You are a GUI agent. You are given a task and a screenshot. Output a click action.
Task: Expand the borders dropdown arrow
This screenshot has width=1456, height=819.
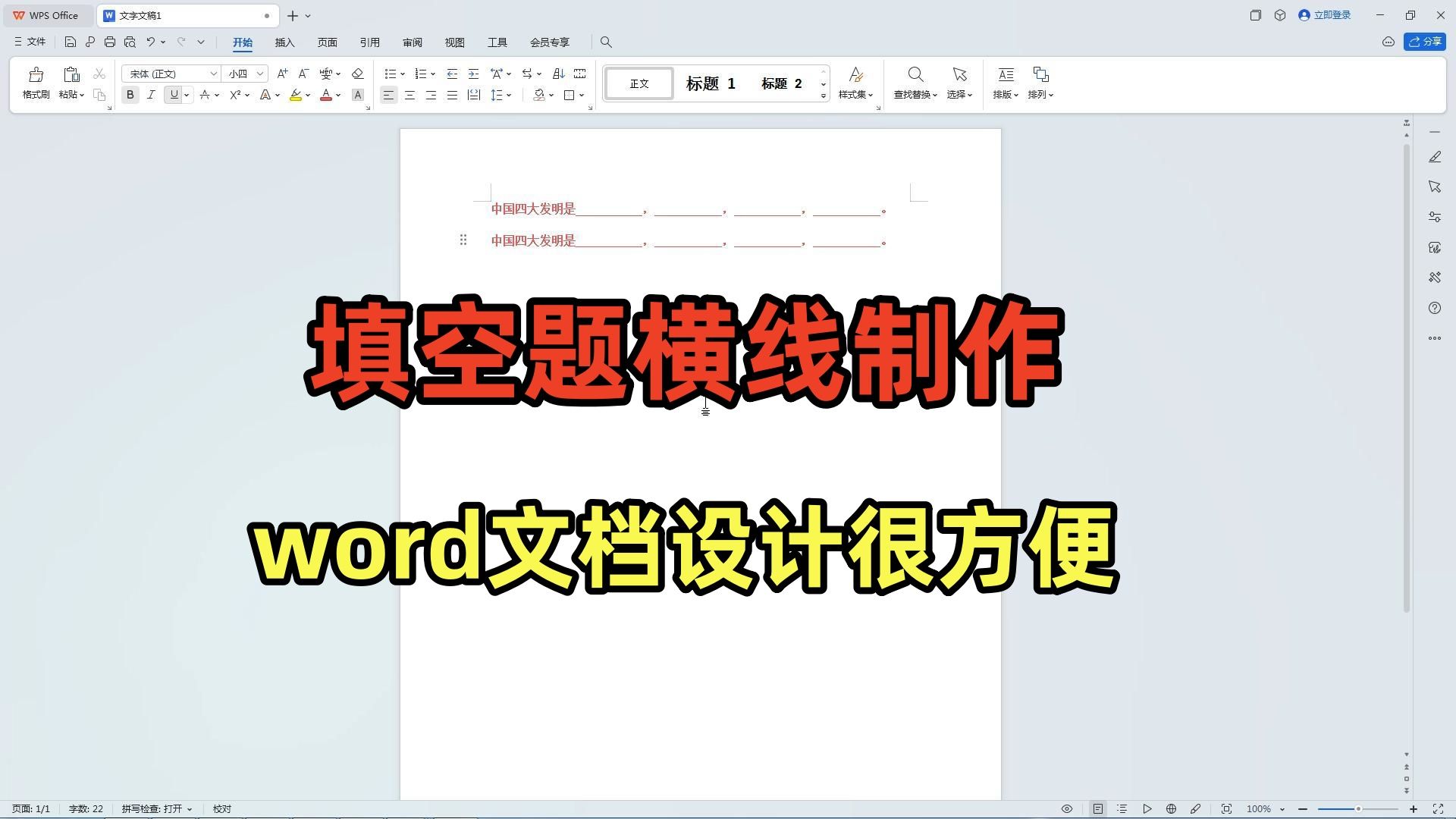(x=582, y=96)
